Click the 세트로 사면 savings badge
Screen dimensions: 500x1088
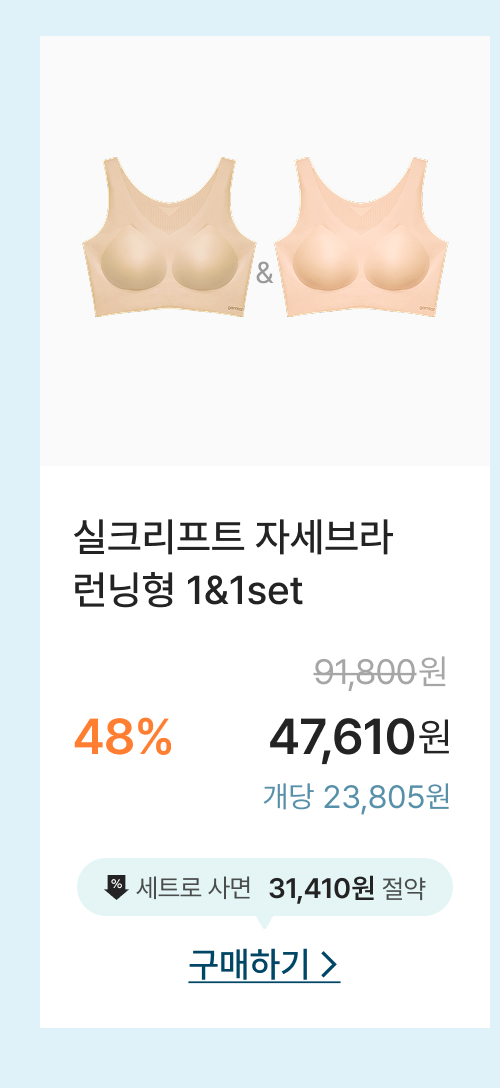pos(264,887)
